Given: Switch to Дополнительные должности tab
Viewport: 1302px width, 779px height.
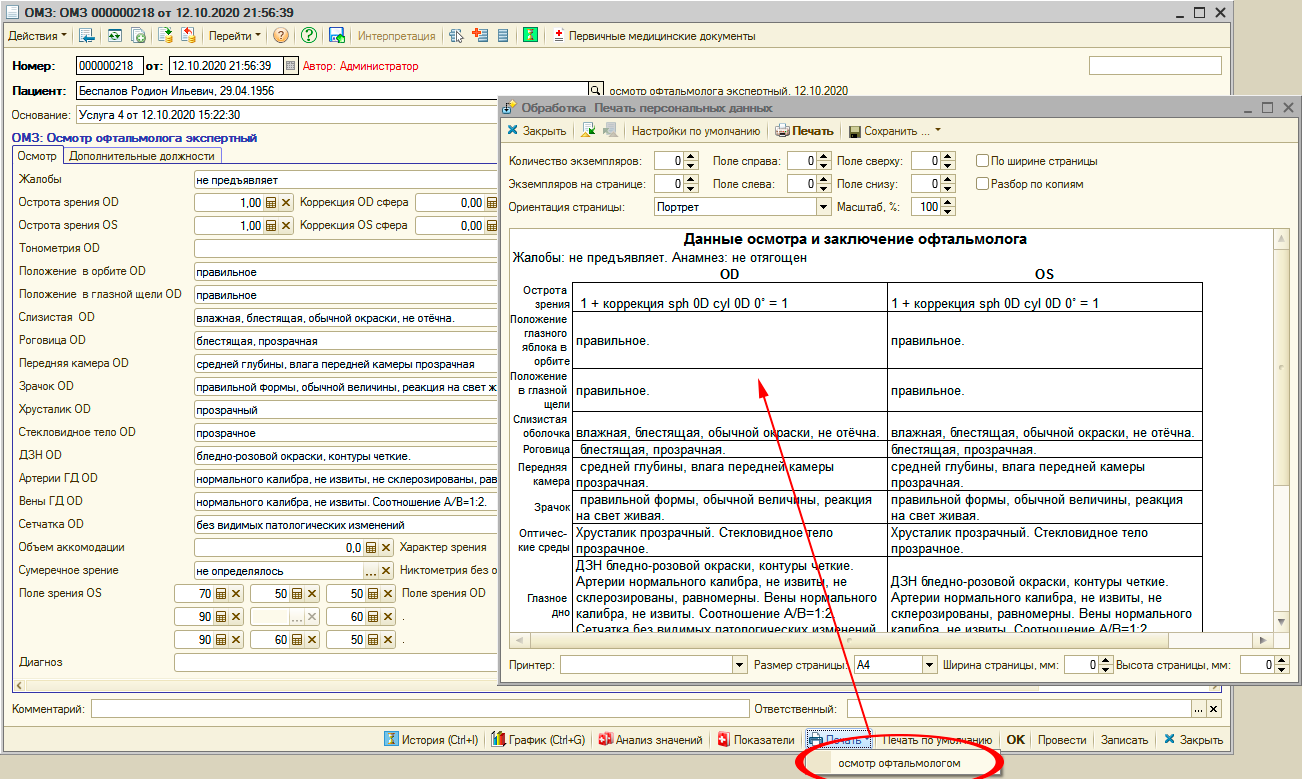Looking at the screenshot, I should pyautogui.click(x=141, y=156).
